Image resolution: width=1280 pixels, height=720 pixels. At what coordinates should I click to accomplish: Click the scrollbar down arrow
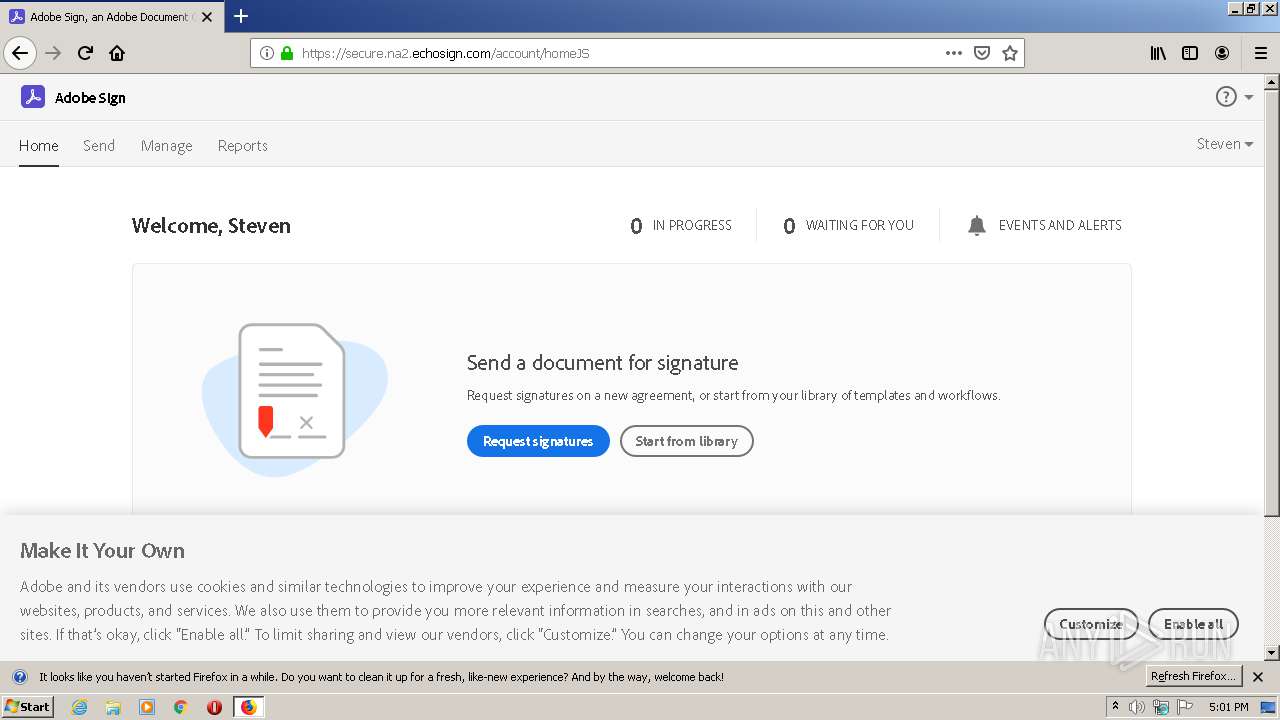[1272, 653]
